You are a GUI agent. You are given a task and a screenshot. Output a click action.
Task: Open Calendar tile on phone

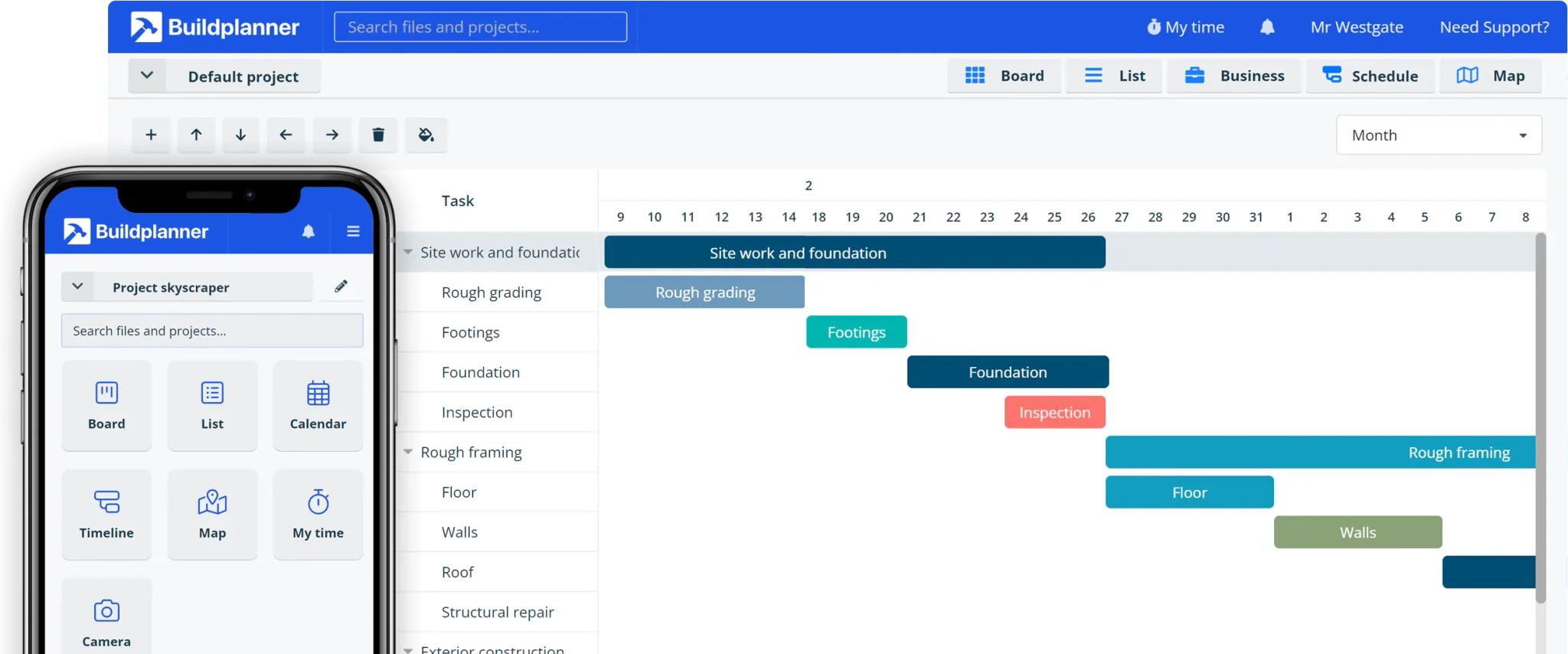point(318,405)
